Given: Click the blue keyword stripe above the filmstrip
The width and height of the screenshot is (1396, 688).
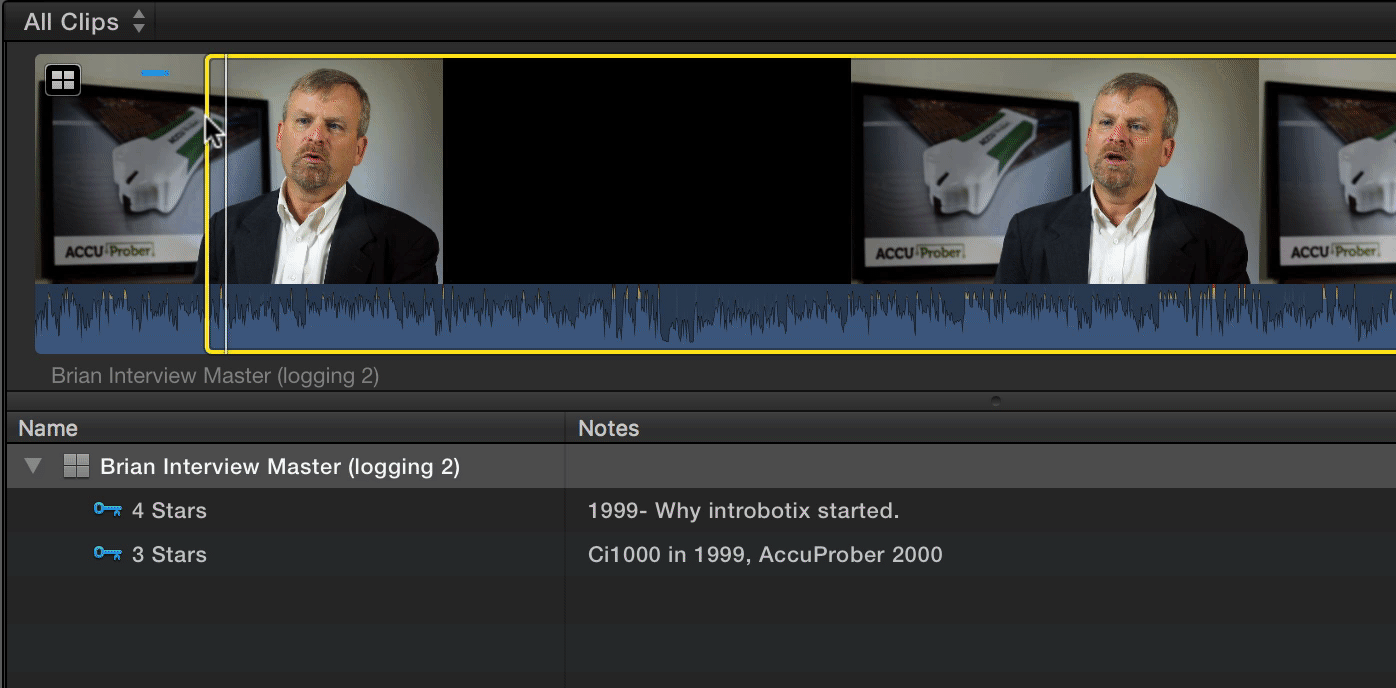Looking at the screenshot, I should click(155, 72).
